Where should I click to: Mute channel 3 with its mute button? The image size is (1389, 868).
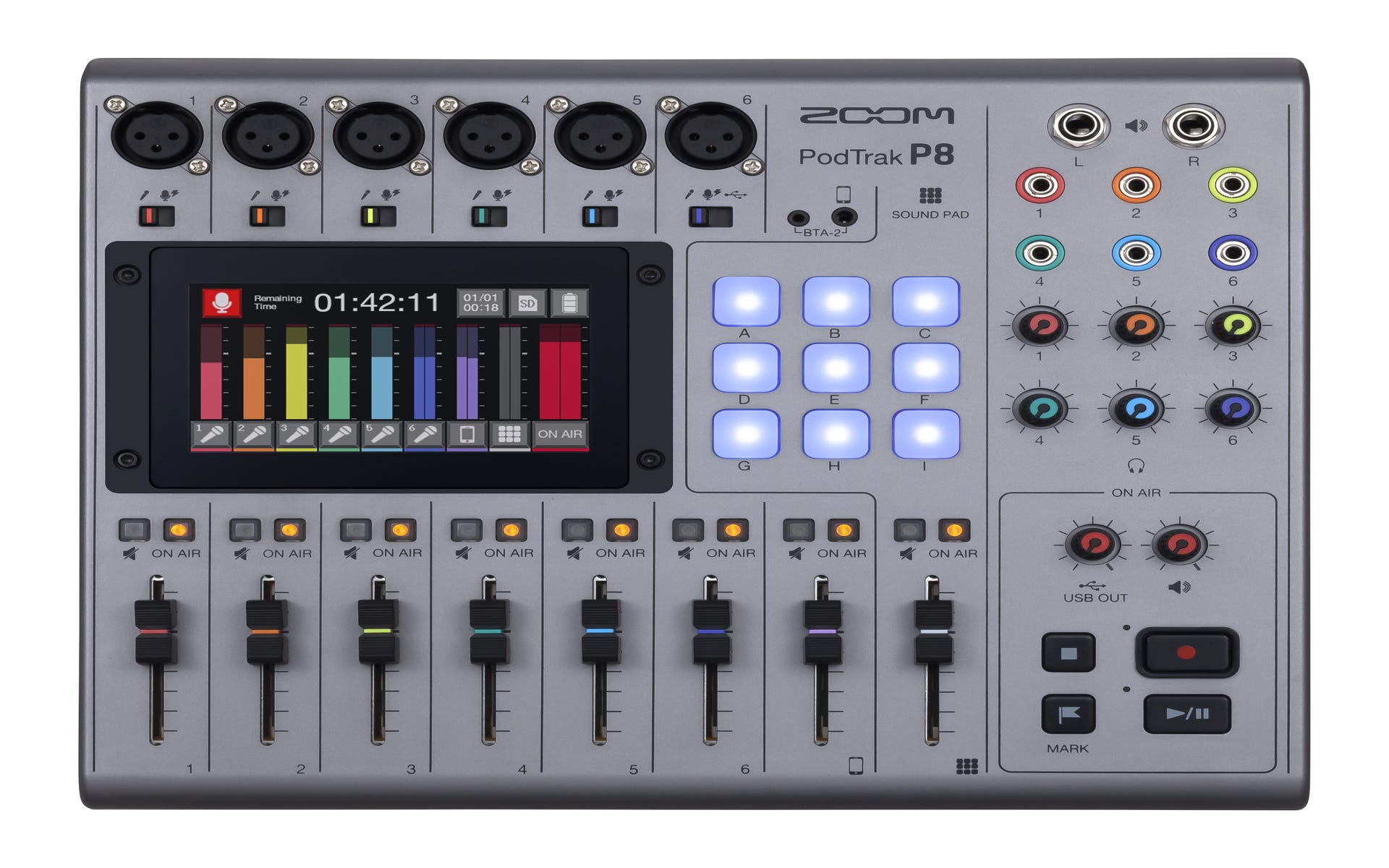tap(355, 530)
